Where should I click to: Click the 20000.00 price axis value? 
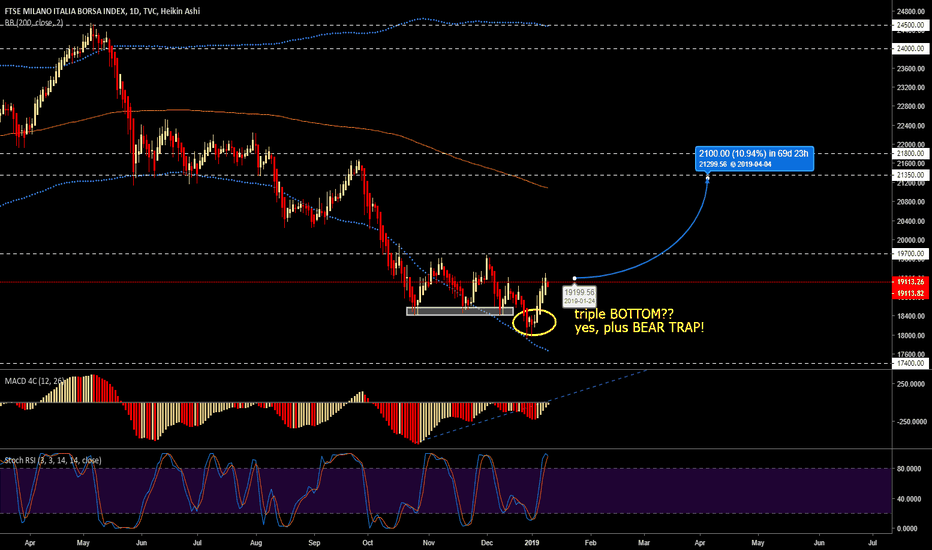[910, 240]
